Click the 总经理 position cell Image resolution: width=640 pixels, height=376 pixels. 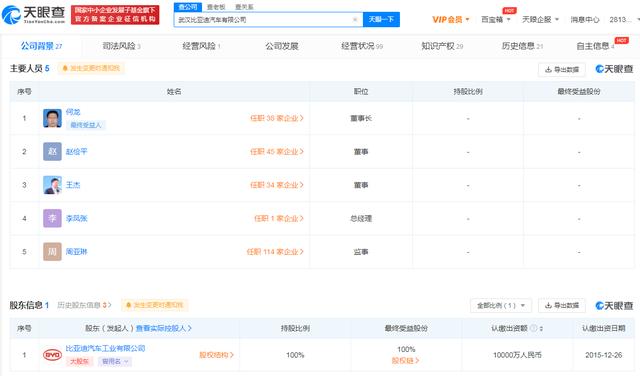361,218
